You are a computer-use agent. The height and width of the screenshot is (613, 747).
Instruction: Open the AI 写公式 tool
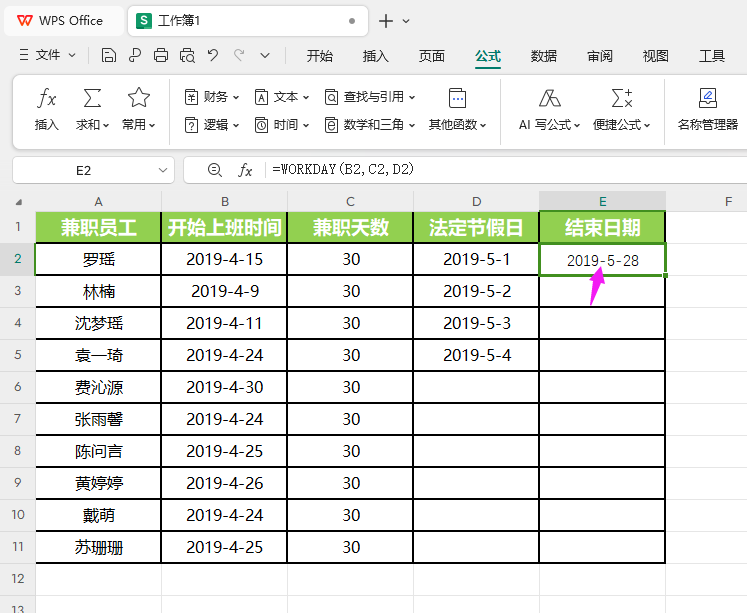[549, 109]
